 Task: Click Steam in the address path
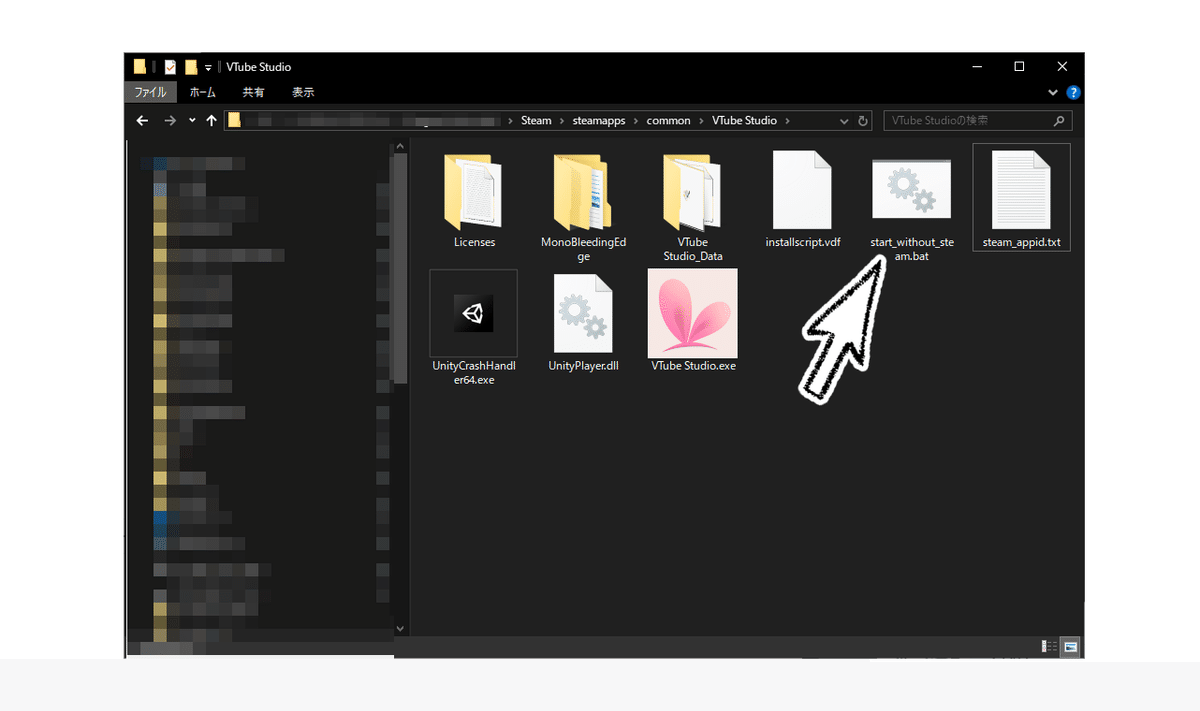coord(536,120)
